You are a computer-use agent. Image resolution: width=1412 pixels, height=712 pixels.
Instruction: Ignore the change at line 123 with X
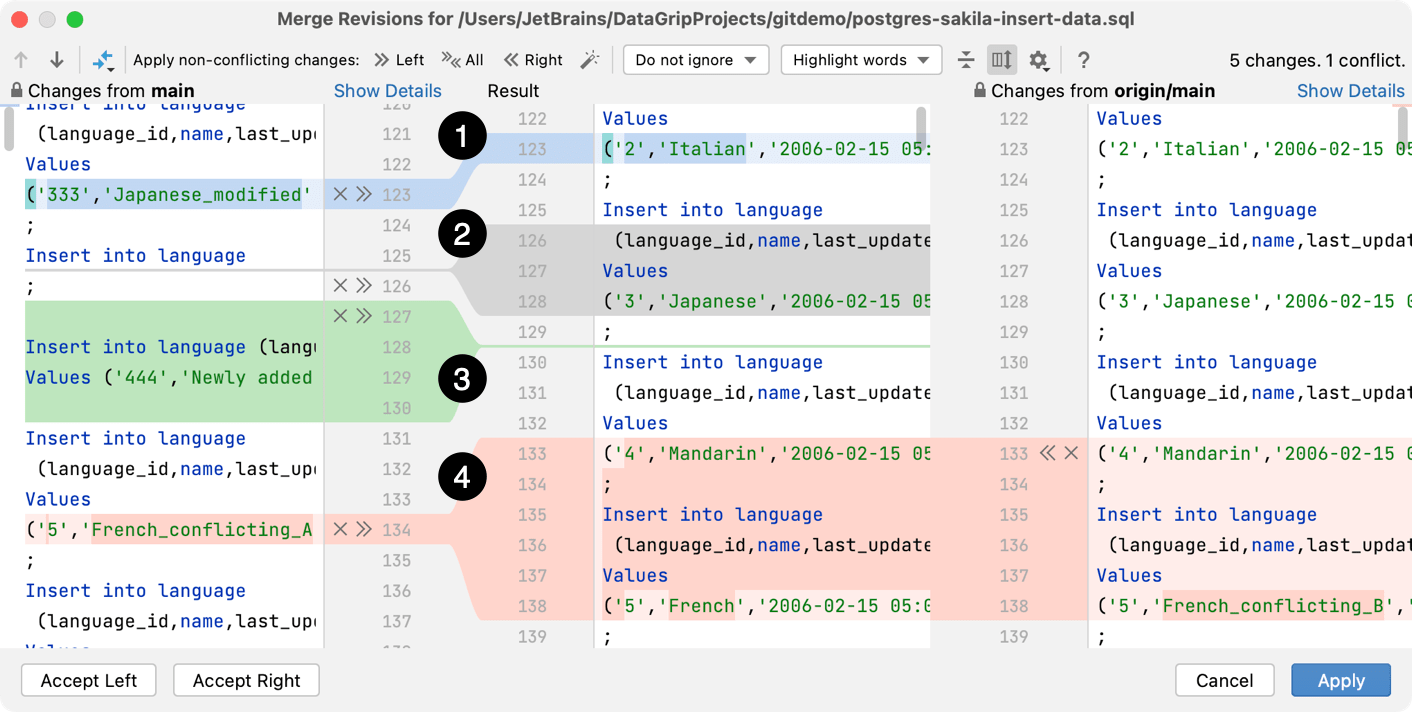(x=340, y=194)
